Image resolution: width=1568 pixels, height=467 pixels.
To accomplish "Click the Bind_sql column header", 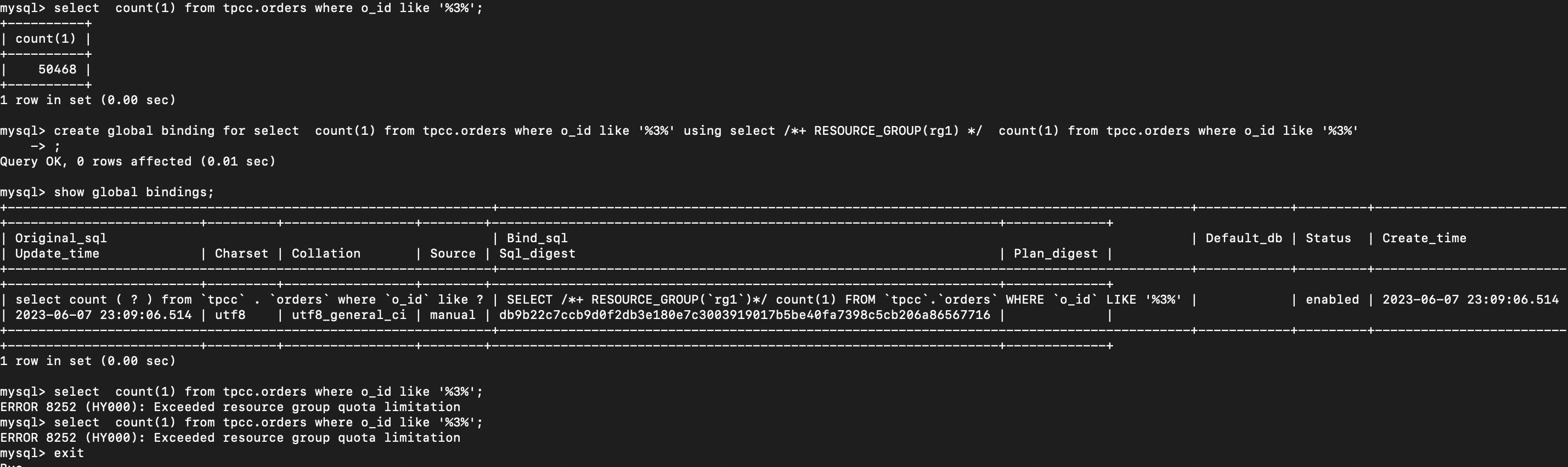I will pos(537,238).
